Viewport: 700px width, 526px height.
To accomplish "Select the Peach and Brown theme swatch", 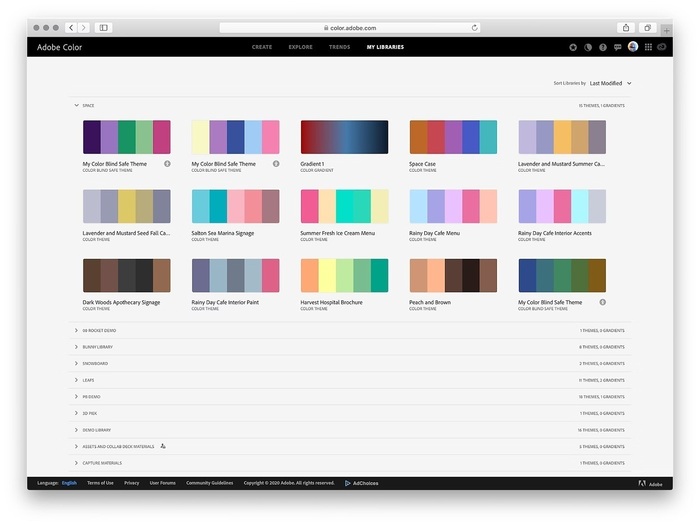I will point(453,275).
